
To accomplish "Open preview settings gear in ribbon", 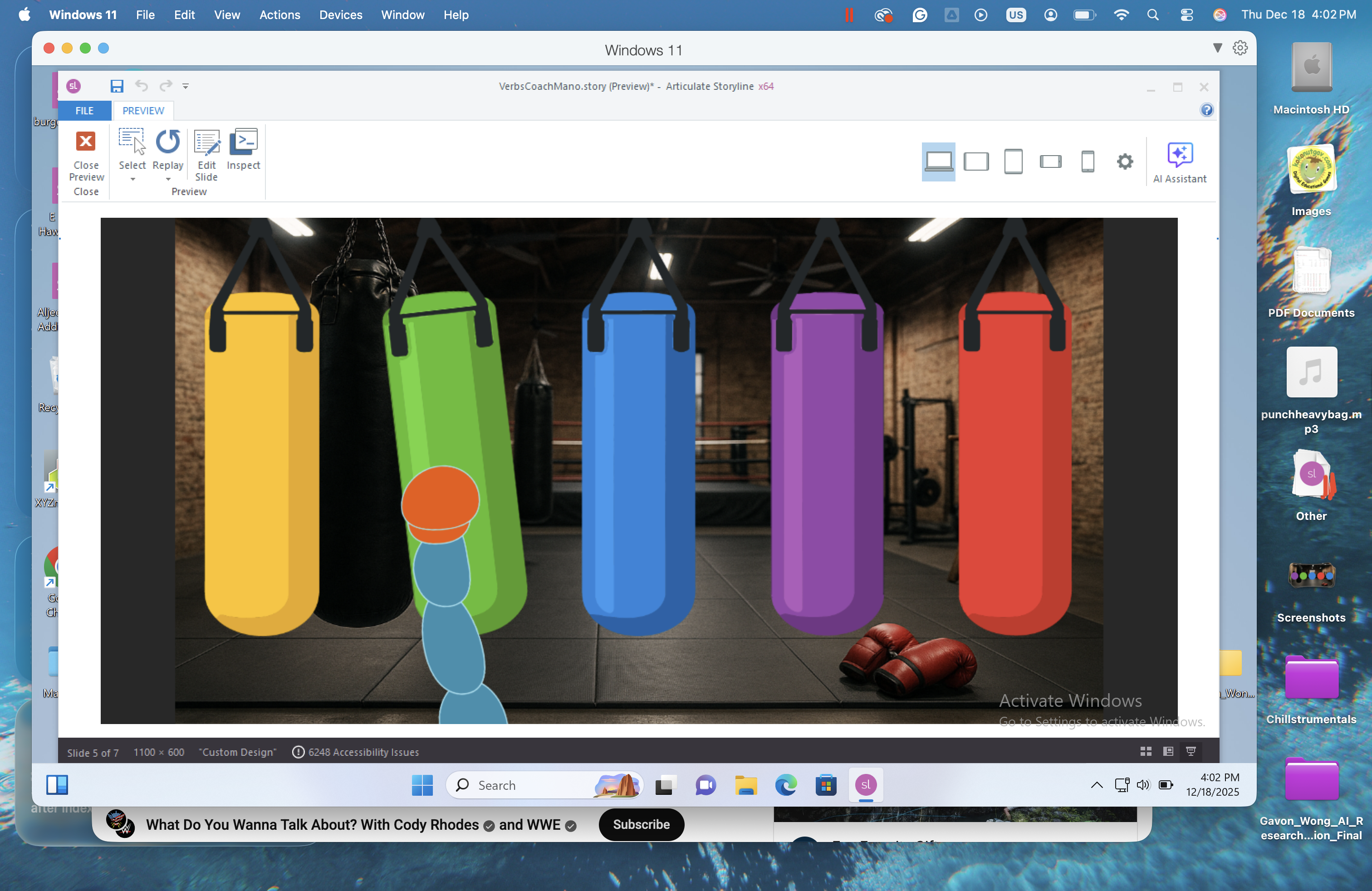I will 1125,162.
